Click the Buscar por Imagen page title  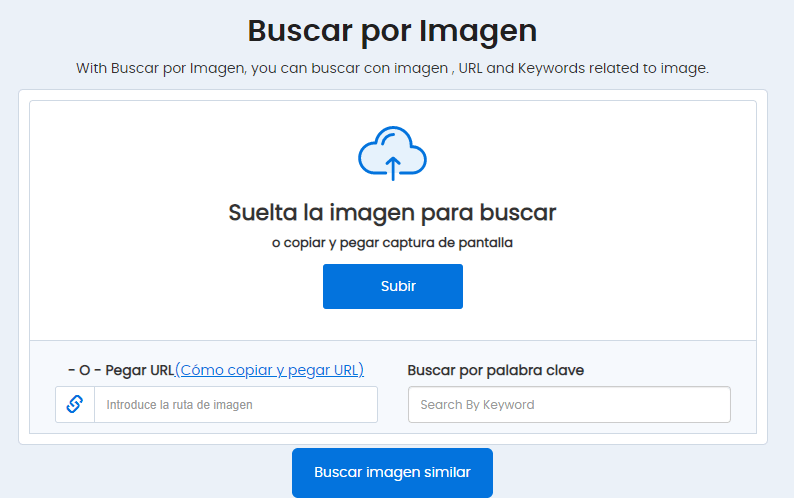pyautogui.click(x=392, y=31)
